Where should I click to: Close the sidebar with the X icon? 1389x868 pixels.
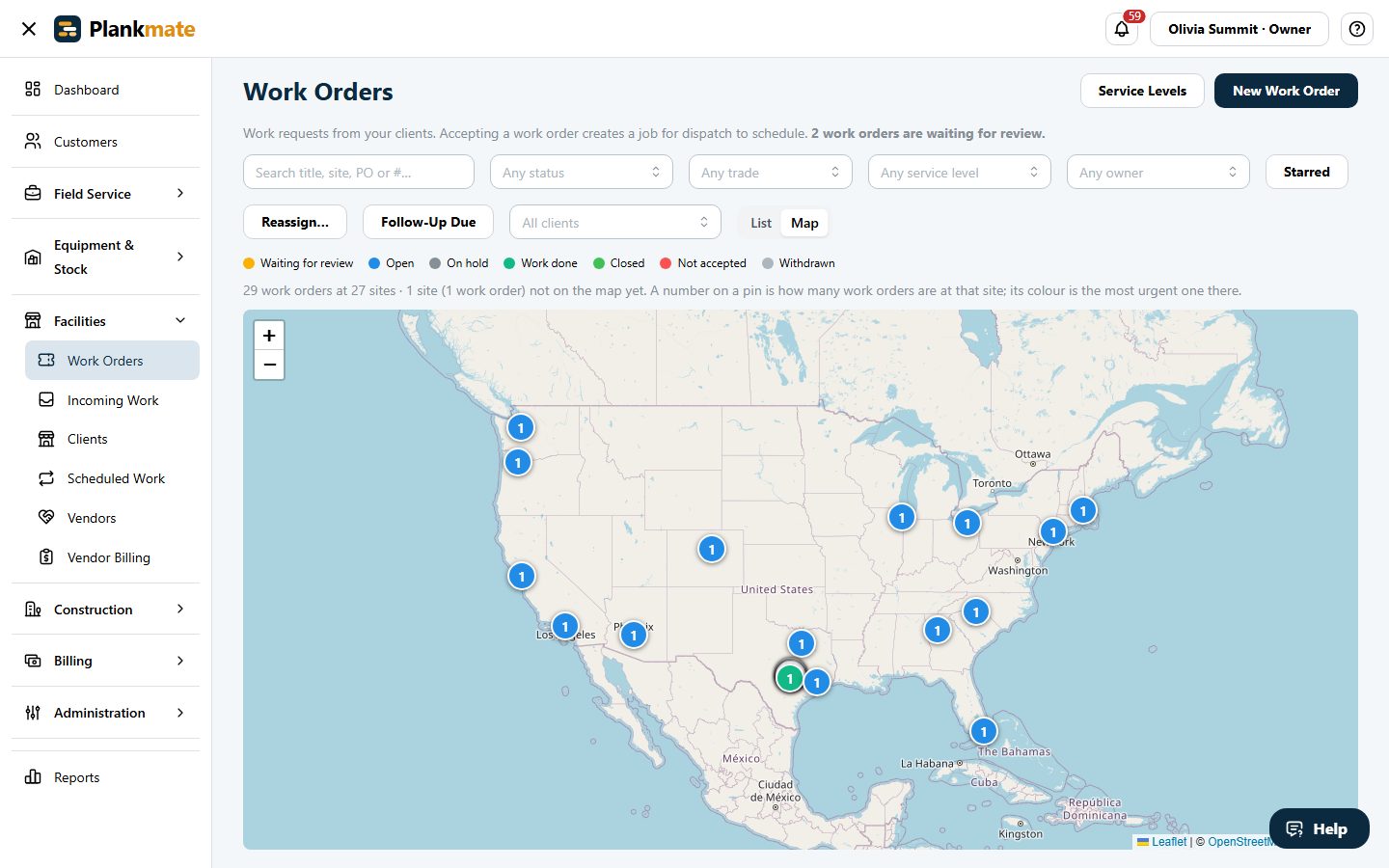pos(29,29)
